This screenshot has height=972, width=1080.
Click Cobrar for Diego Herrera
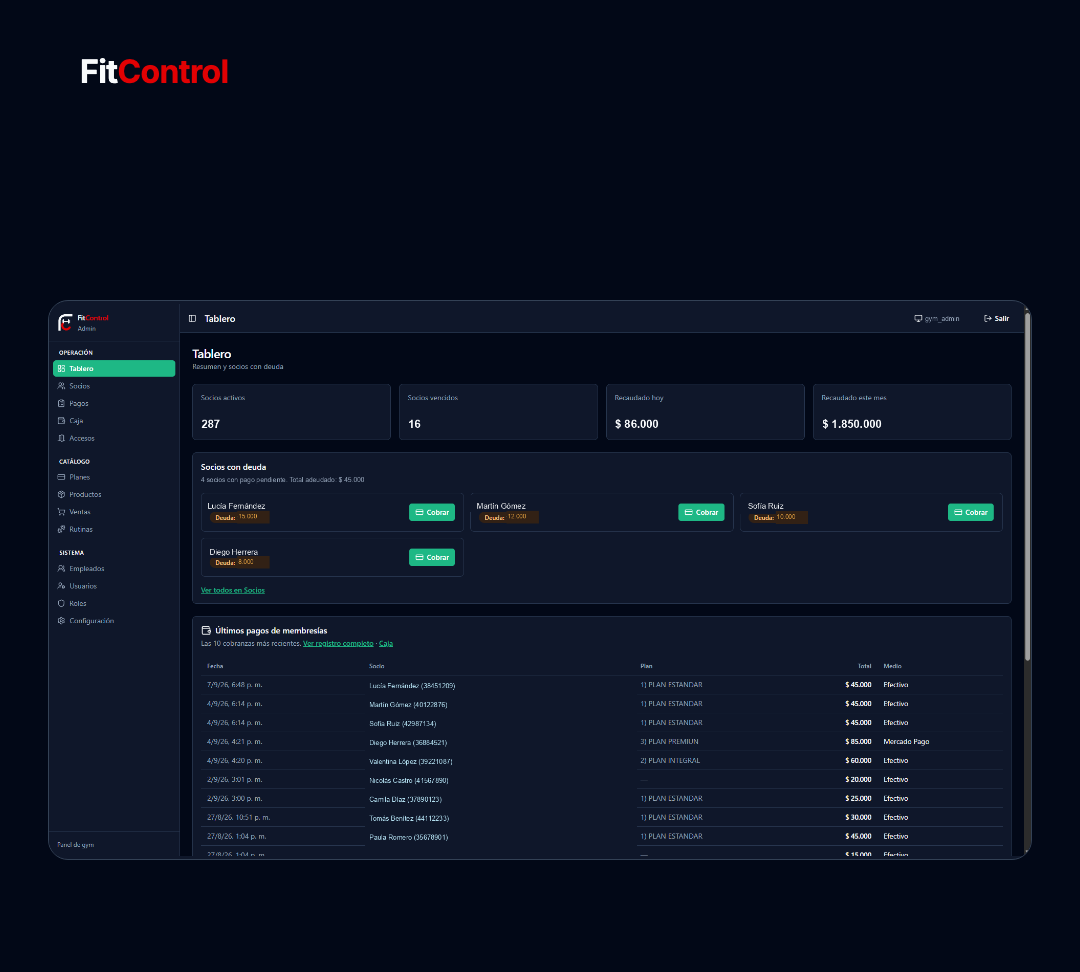(432, 557)
